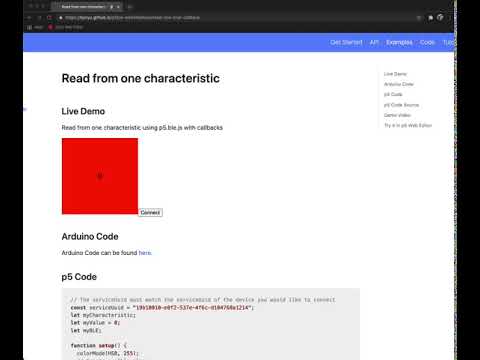The width and height of the screenshot is (480, 360).
Task: Open a new tab with the plus icon
Action: 130,6
